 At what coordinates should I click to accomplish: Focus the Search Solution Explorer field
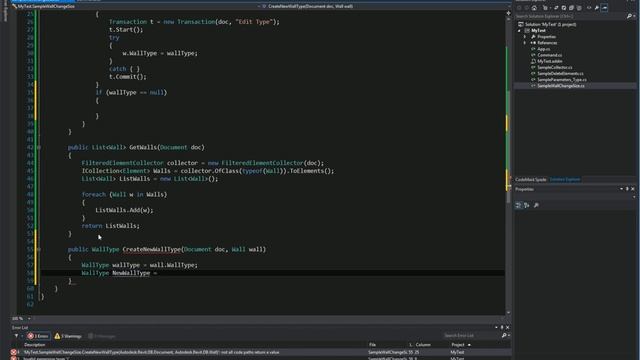coord(570,16)
